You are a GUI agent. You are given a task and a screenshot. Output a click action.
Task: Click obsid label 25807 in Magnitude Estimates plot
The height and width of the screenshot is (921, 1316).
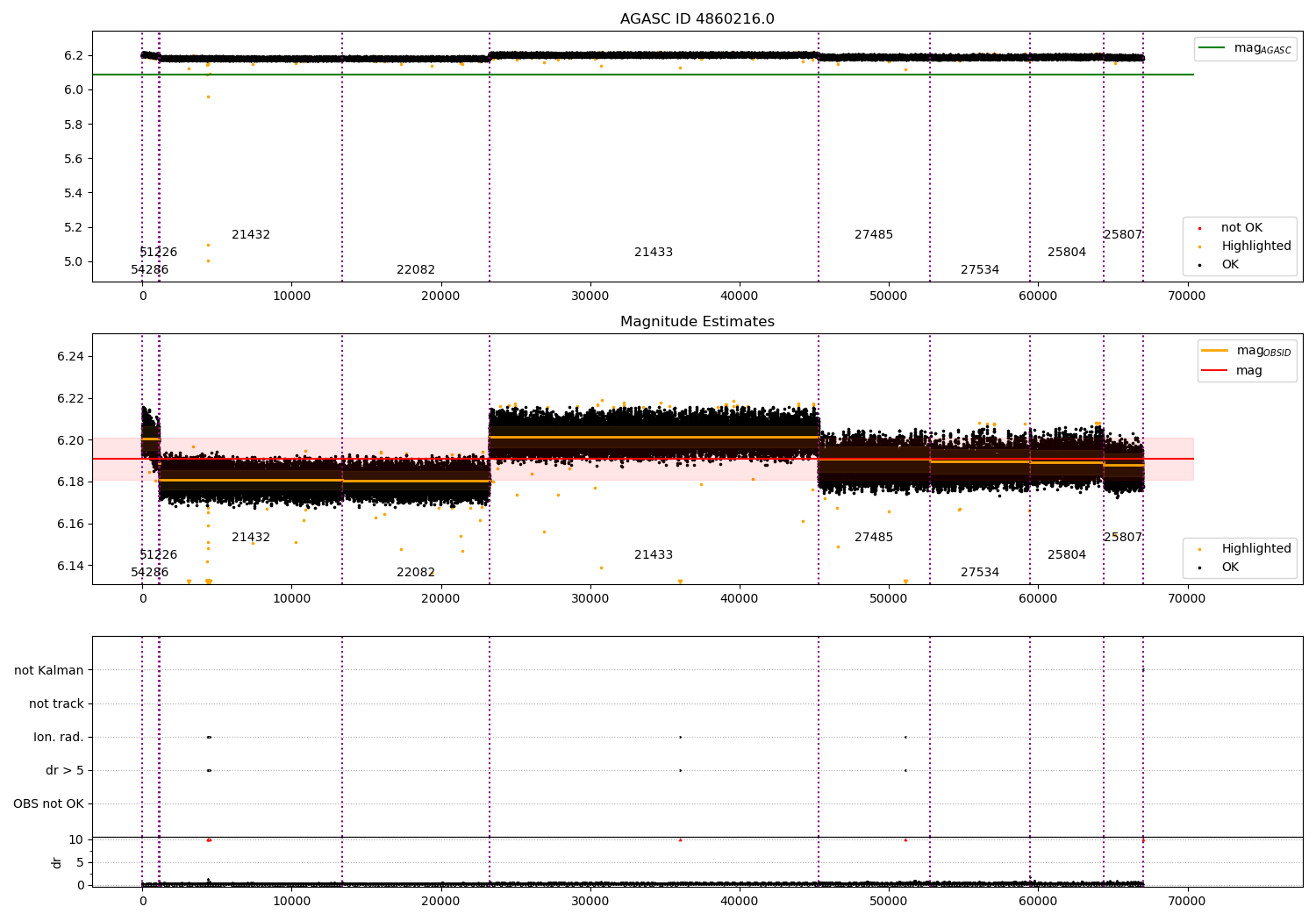[1123, 538]
